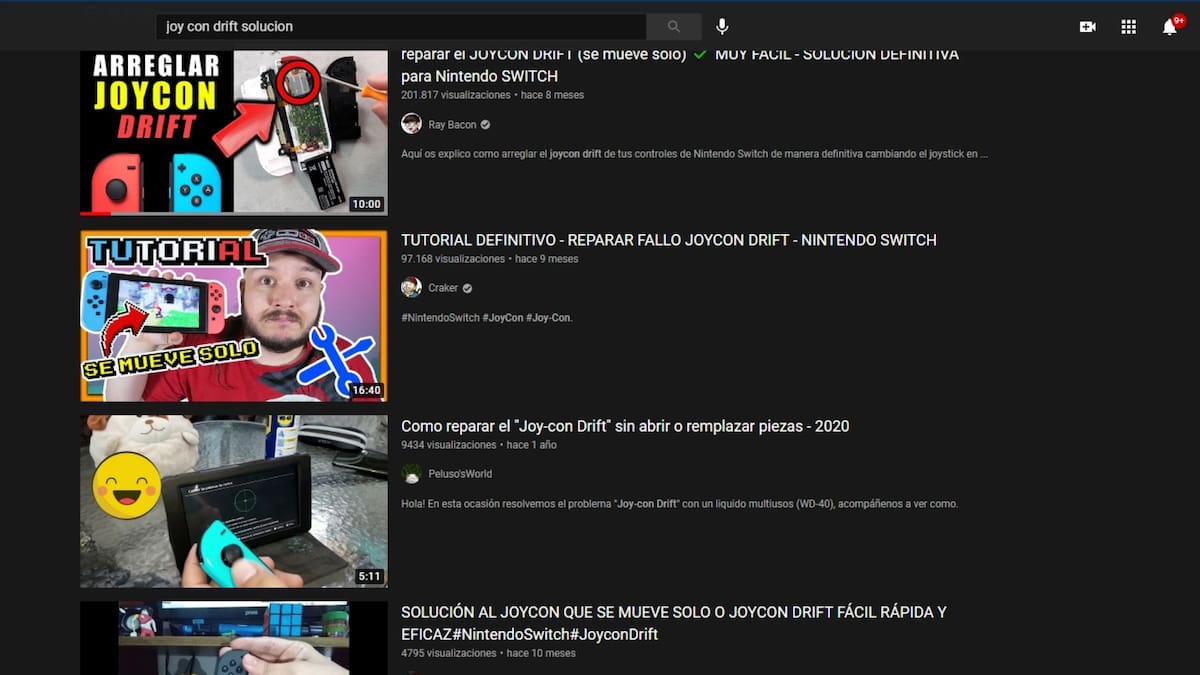Go to Ray Bacon channel name

(x=452, y=125)
